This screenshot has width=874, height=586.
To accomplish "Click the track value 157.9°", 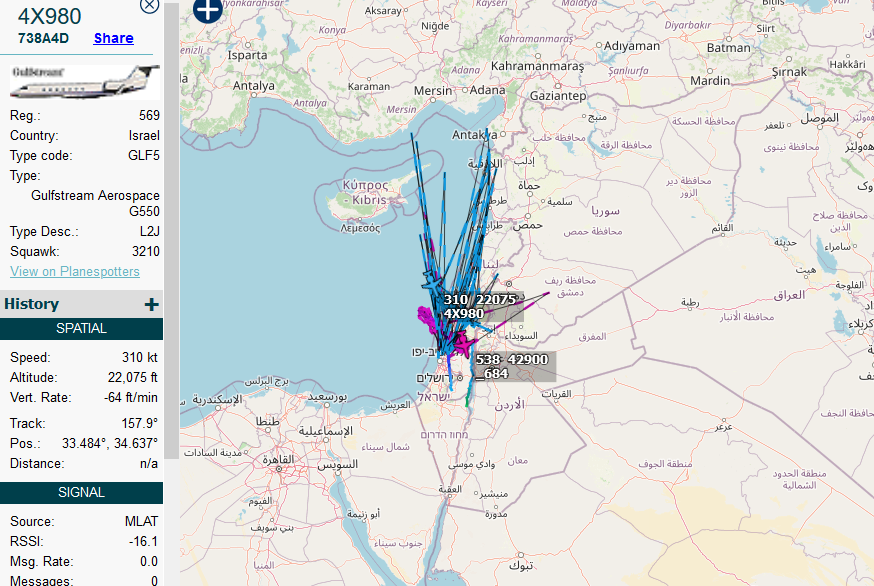I will [x=140, y=423].
